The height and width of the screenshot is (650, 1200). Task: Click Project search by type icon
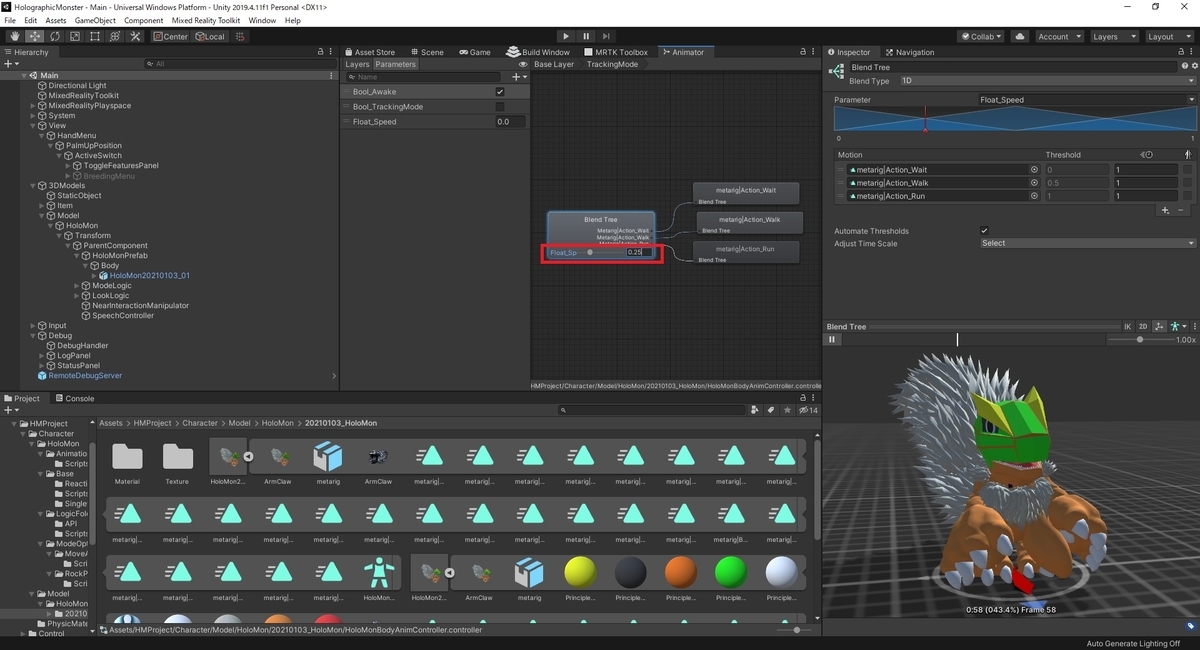point(757,410)
